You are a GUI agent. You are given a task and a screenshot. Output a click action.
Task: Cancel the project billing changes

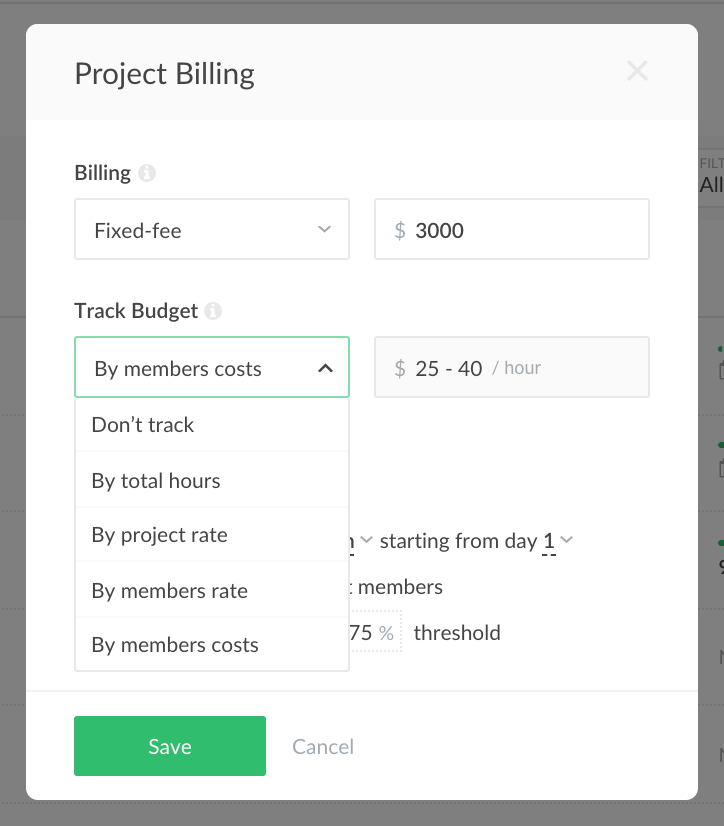point(322,745)
